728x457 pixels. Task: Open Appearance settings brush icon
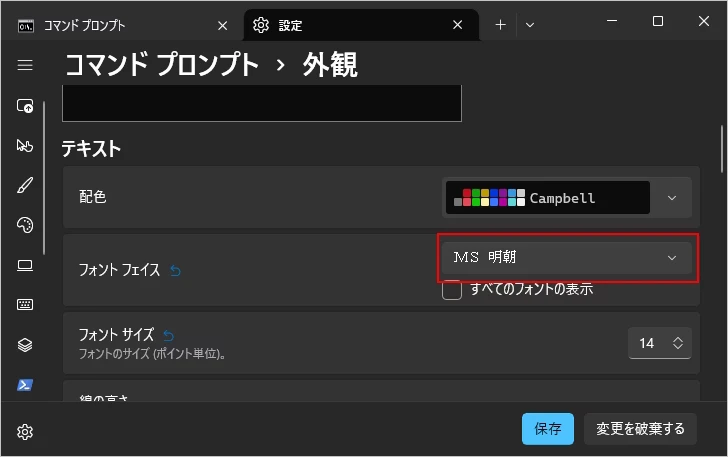(25, 185)
